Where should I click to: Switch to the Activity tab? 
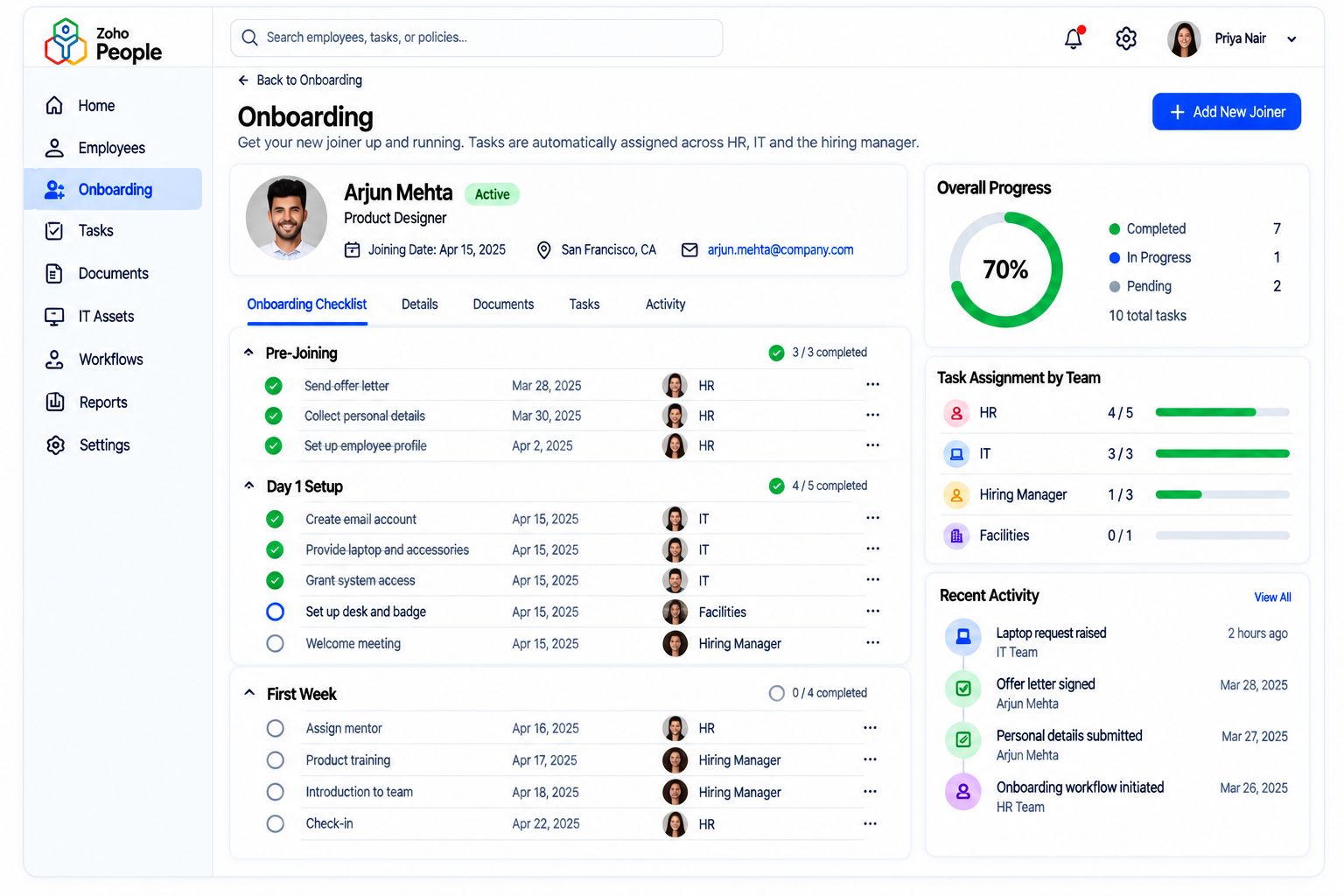(665, 304)
